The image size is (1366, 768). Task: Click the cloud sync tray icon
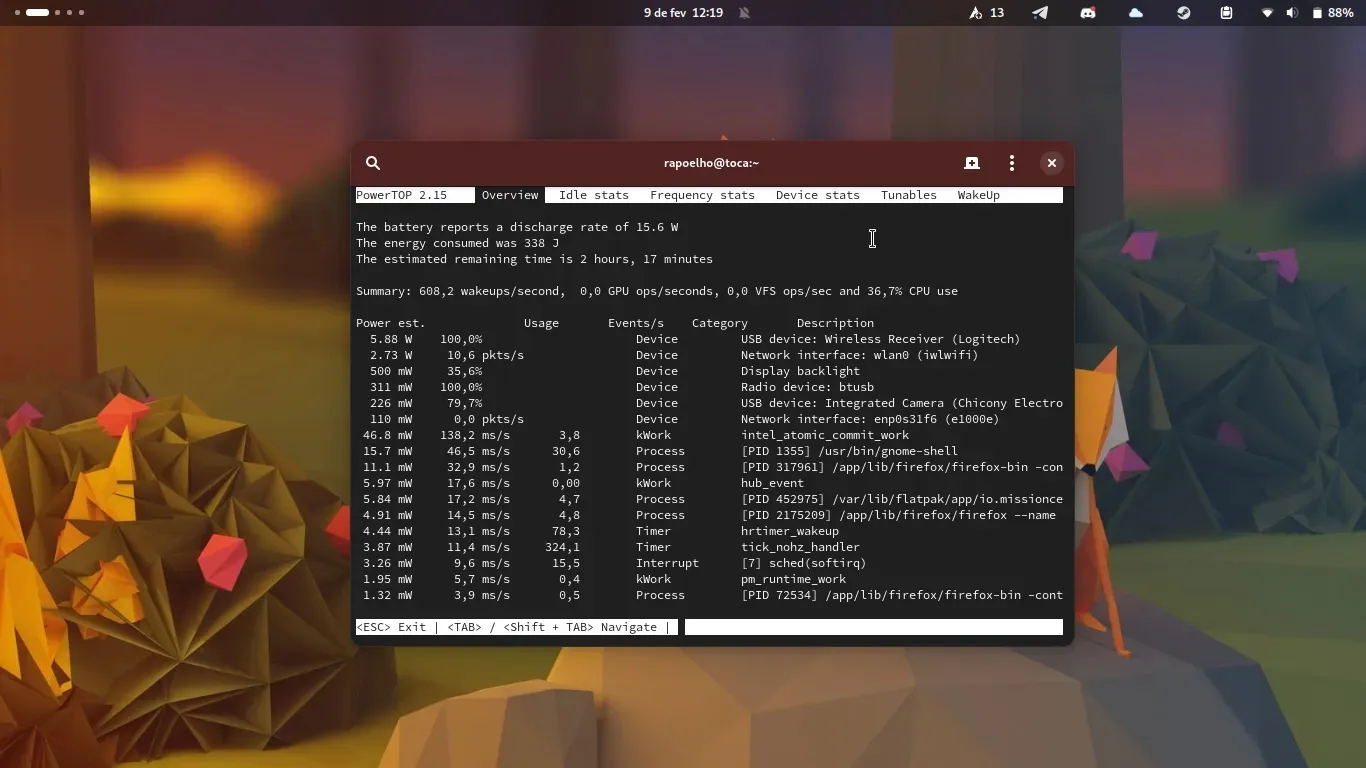1136,13
